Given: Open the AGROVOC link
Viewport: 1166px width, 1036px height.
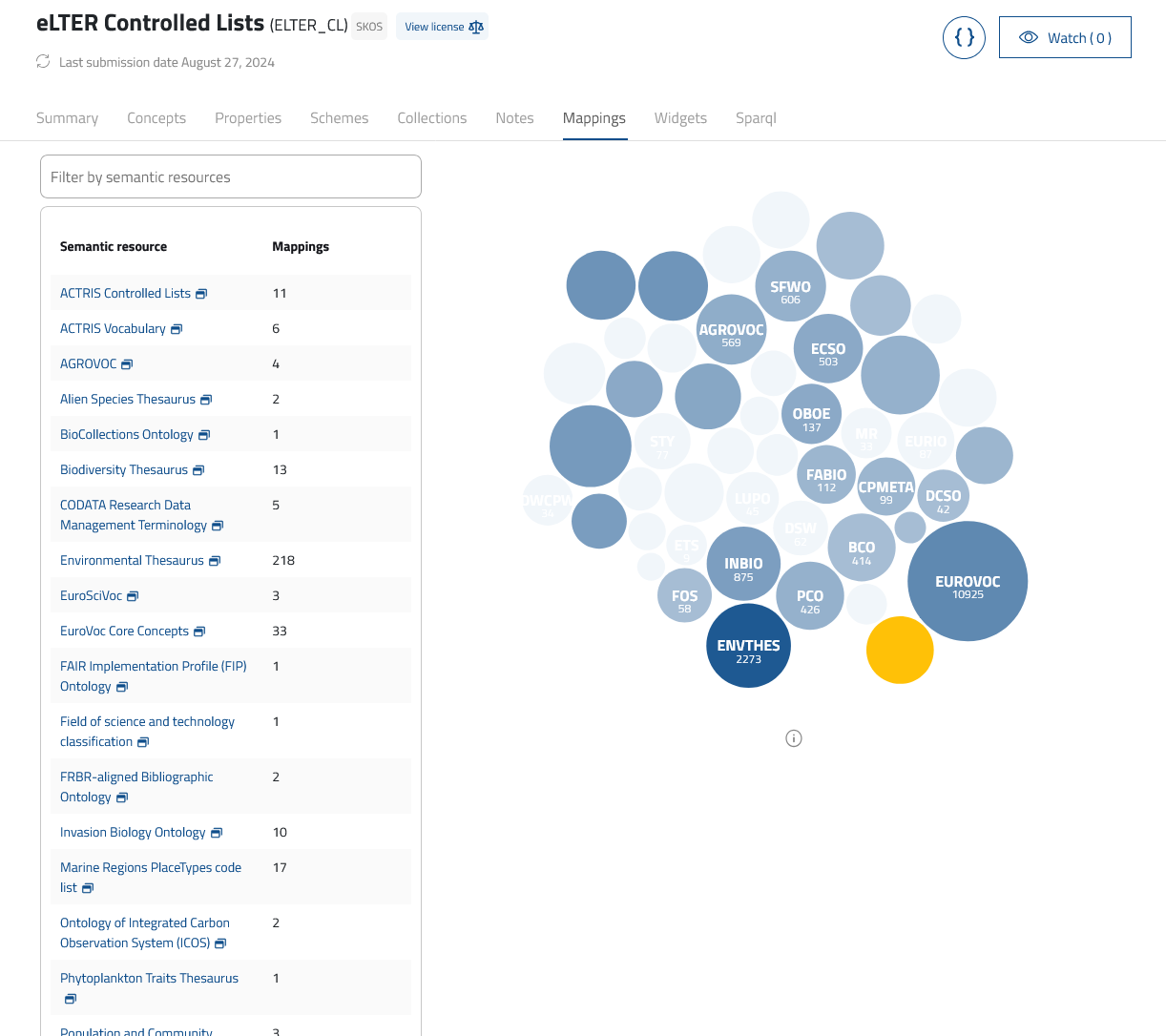Looking at the screenshot, I should tap(87, 363).
